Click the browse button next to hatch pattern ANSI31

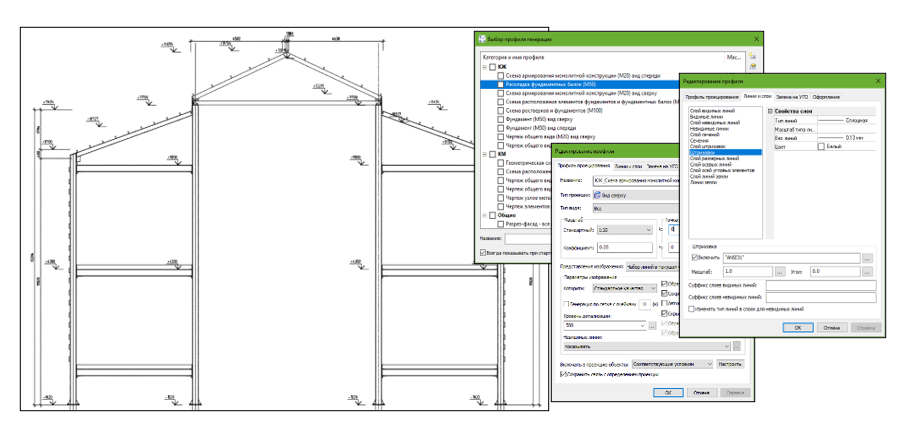867,258
